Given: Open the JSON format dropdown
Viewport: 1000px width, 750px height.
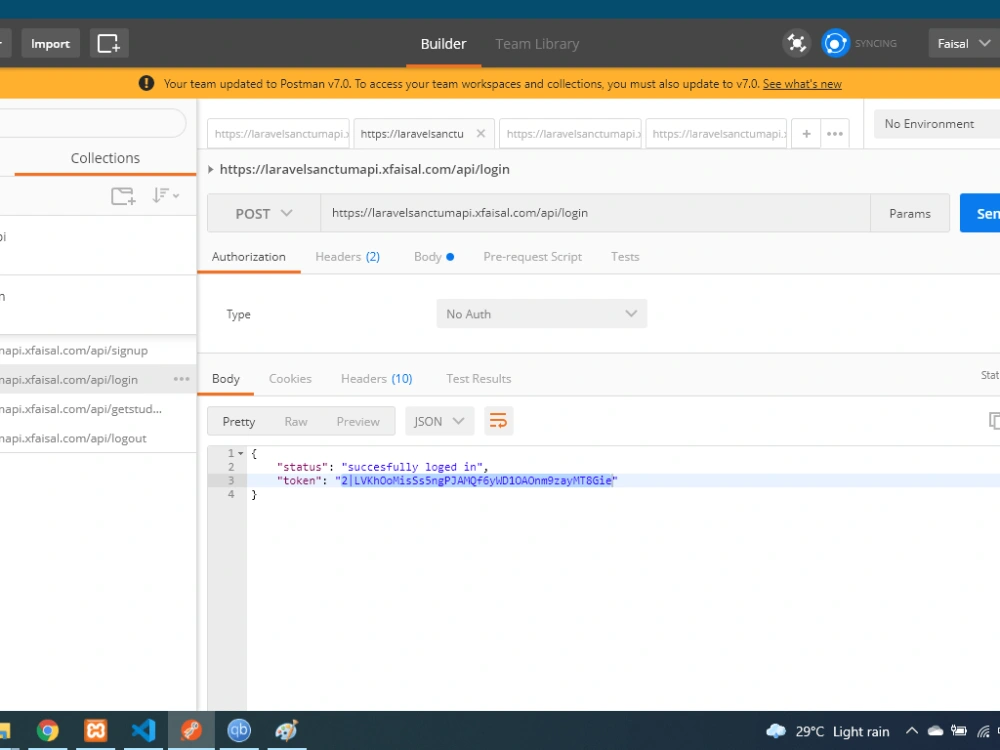Looking at the screenshot, I should click(x=439, y=421).
